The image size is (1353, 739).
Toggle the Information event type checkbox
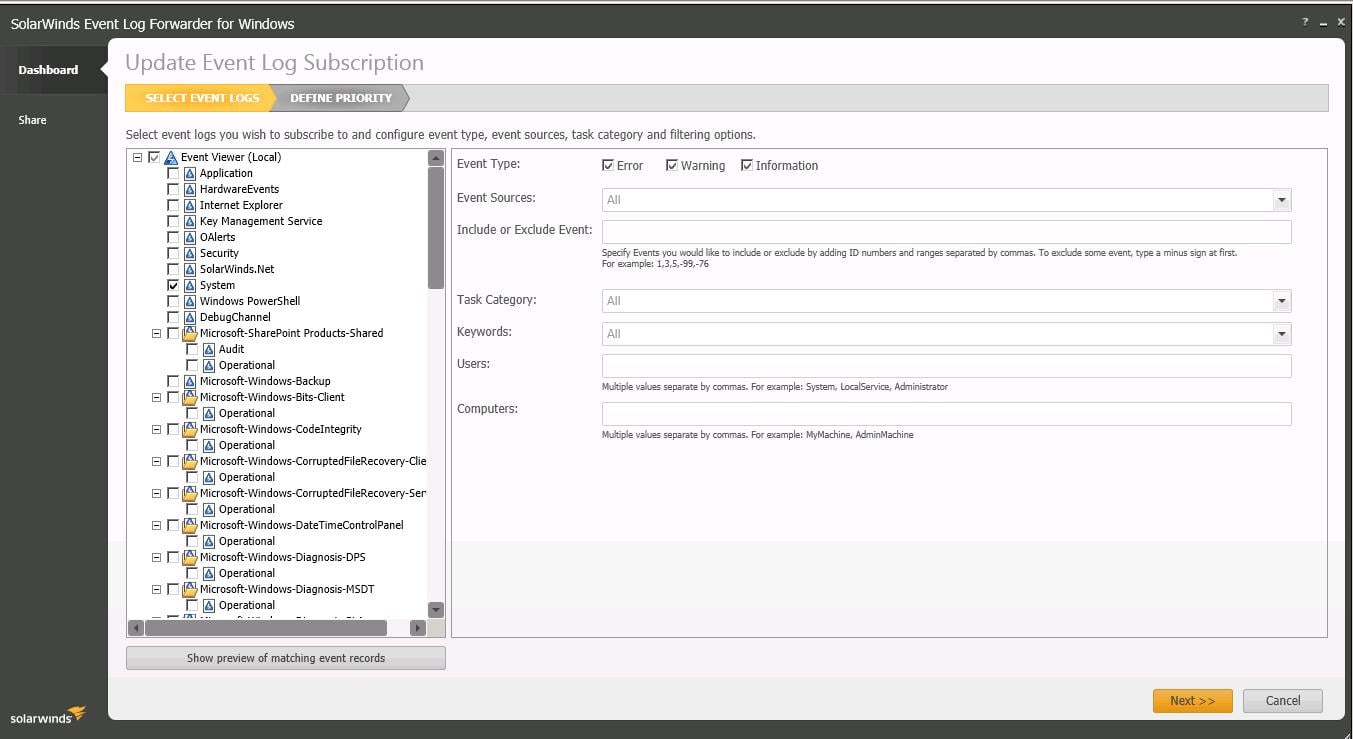point(747,165)
